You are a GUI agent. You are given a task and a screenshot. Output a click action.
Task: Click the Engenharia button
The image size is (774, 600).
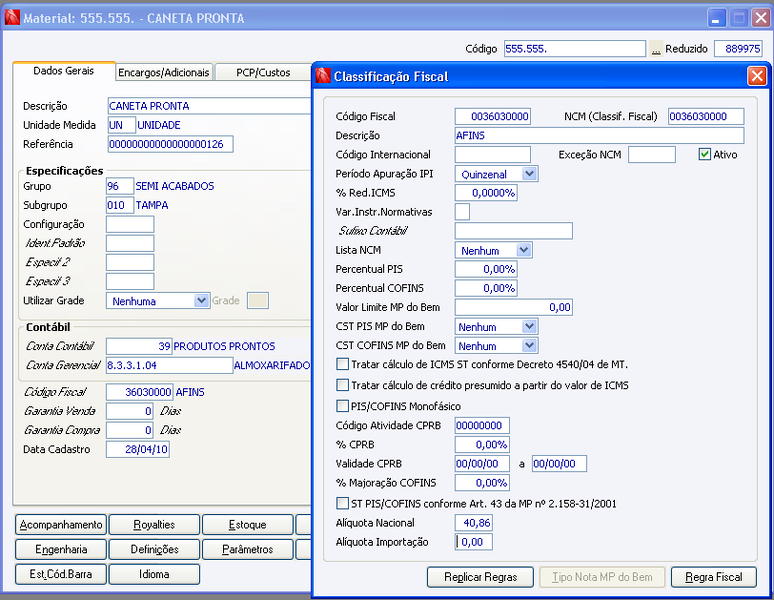click(61, 549)
